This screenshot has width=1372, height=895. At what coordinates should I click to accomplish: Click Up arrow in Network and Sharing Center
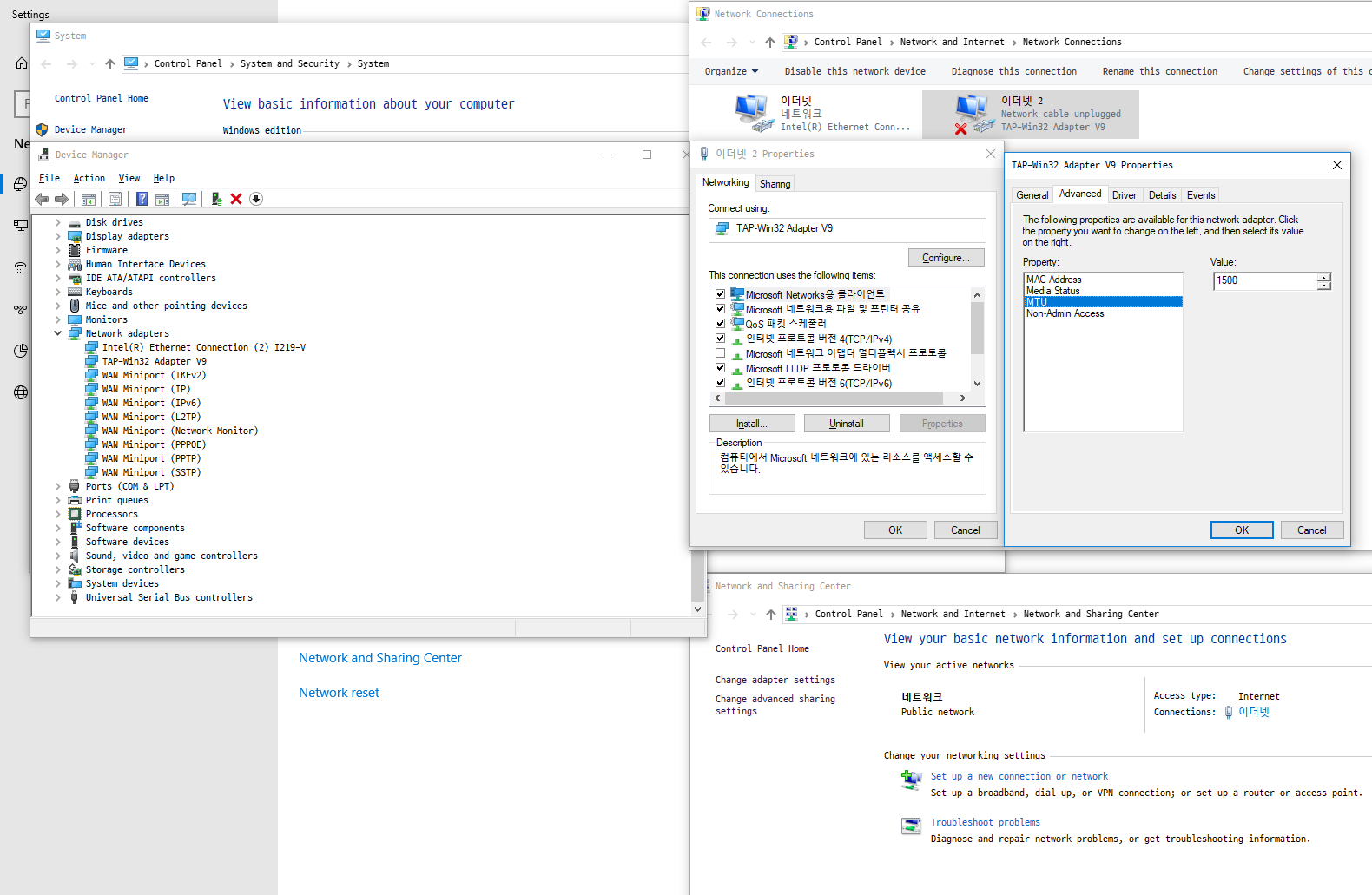pyautogui.click(x=770, y=614)
